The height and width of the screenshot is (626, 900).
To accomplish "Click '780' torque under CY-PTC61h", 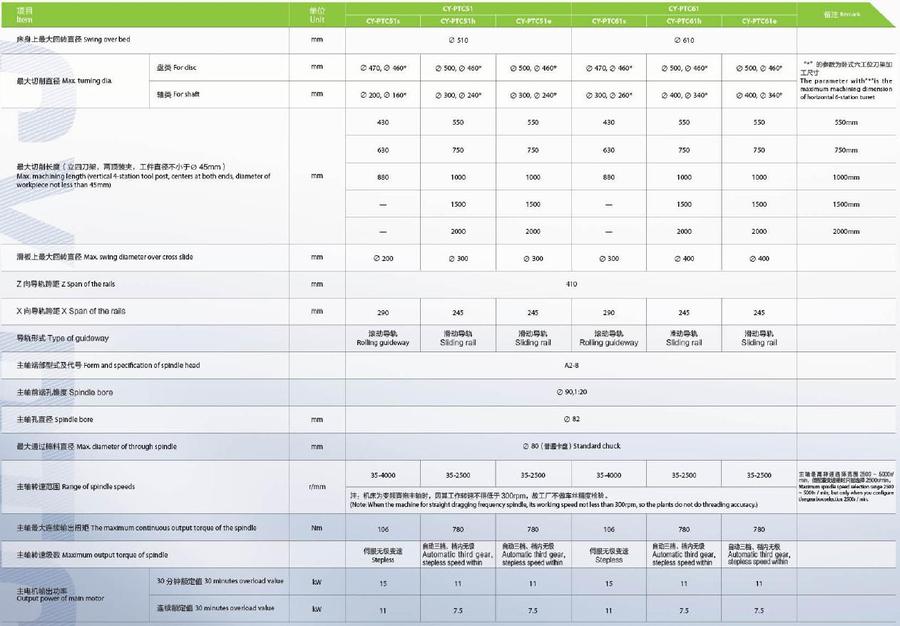I will pos(684,529).
